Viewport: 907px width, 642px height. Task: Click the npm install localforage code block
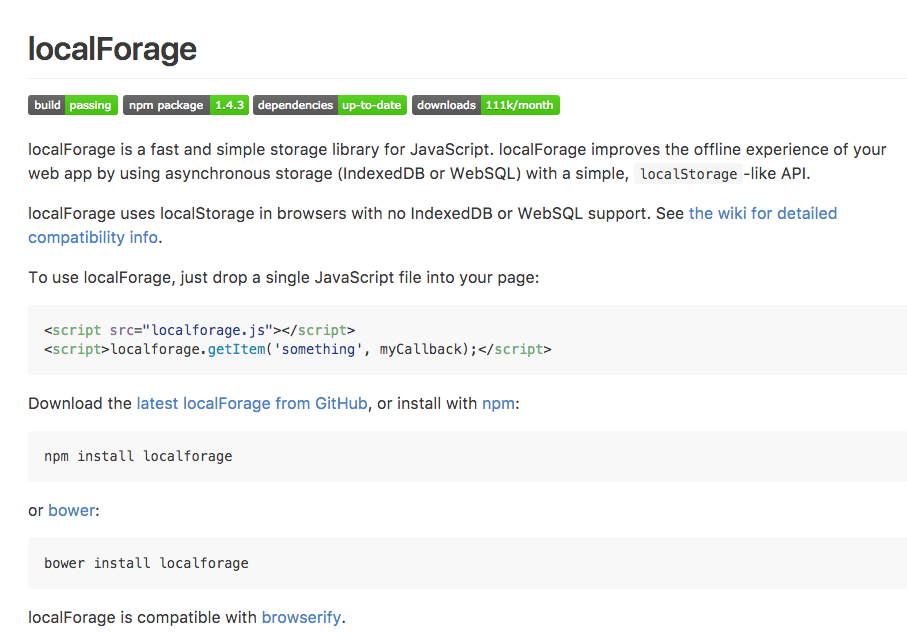467,456
